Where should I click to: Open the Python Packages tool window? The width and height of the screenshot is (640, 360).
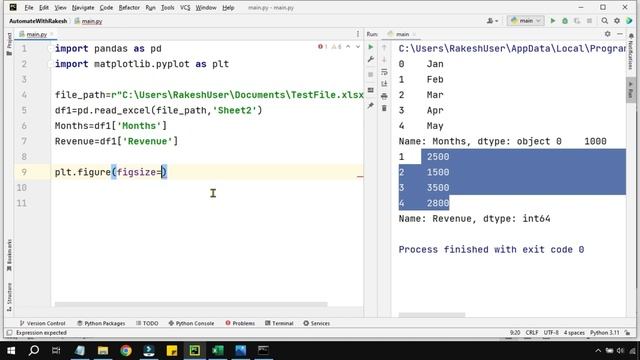[x=101, y=323]
